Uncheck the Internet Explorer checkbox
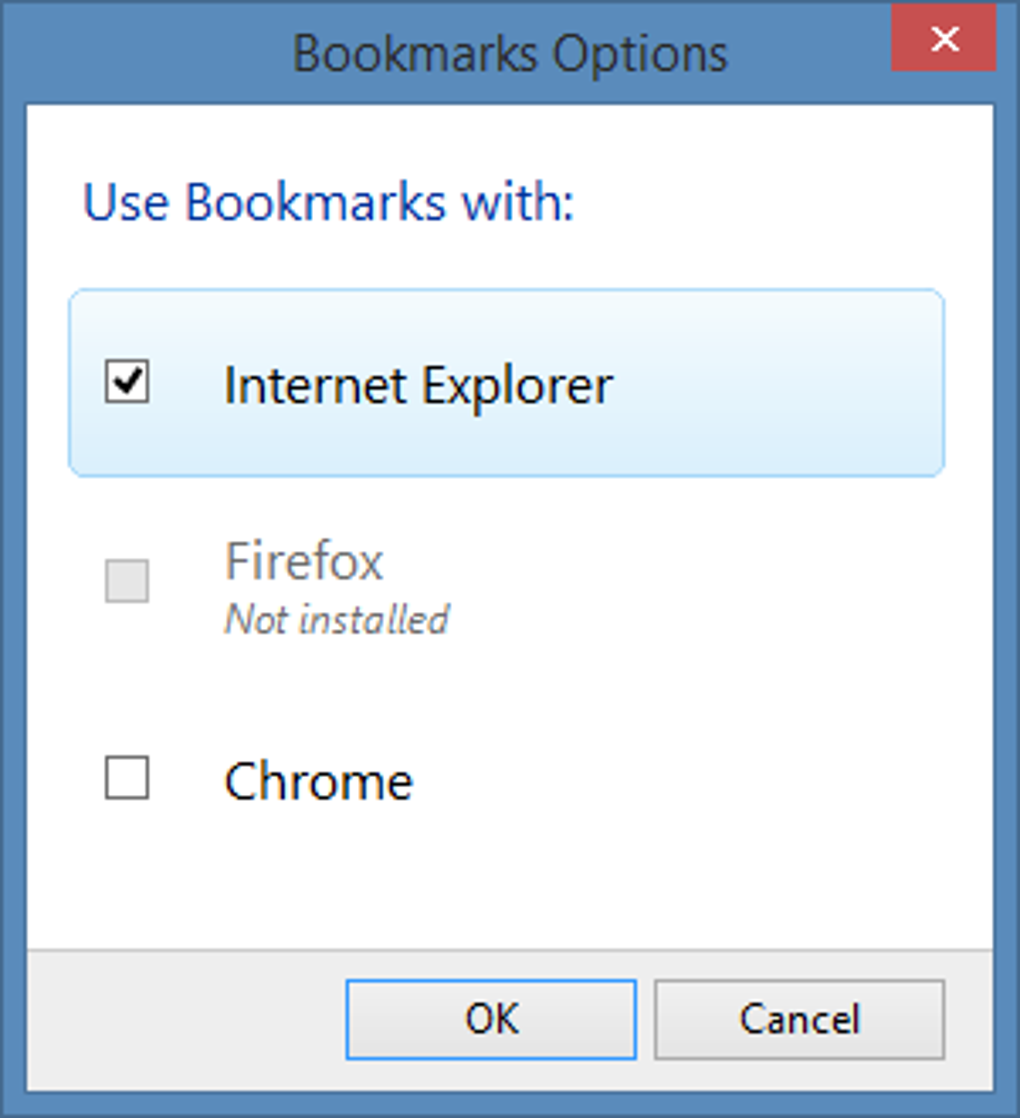1020x1118 pixels. (x=127, y=383)
